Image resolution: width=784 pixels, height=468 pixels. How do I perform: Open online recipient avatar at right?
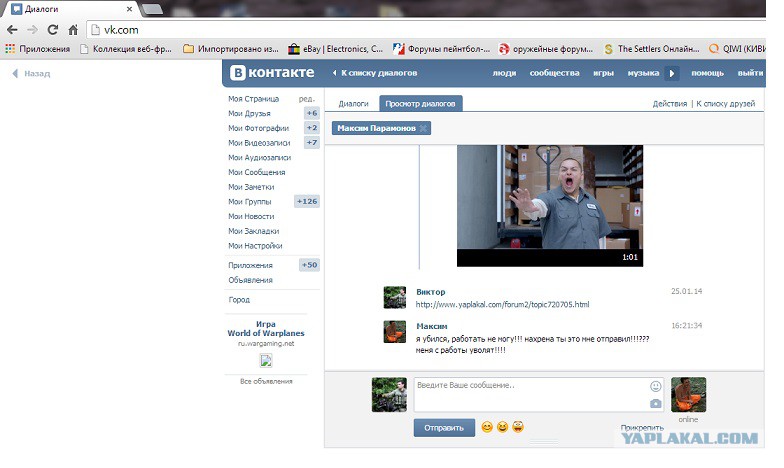[688, 394]
